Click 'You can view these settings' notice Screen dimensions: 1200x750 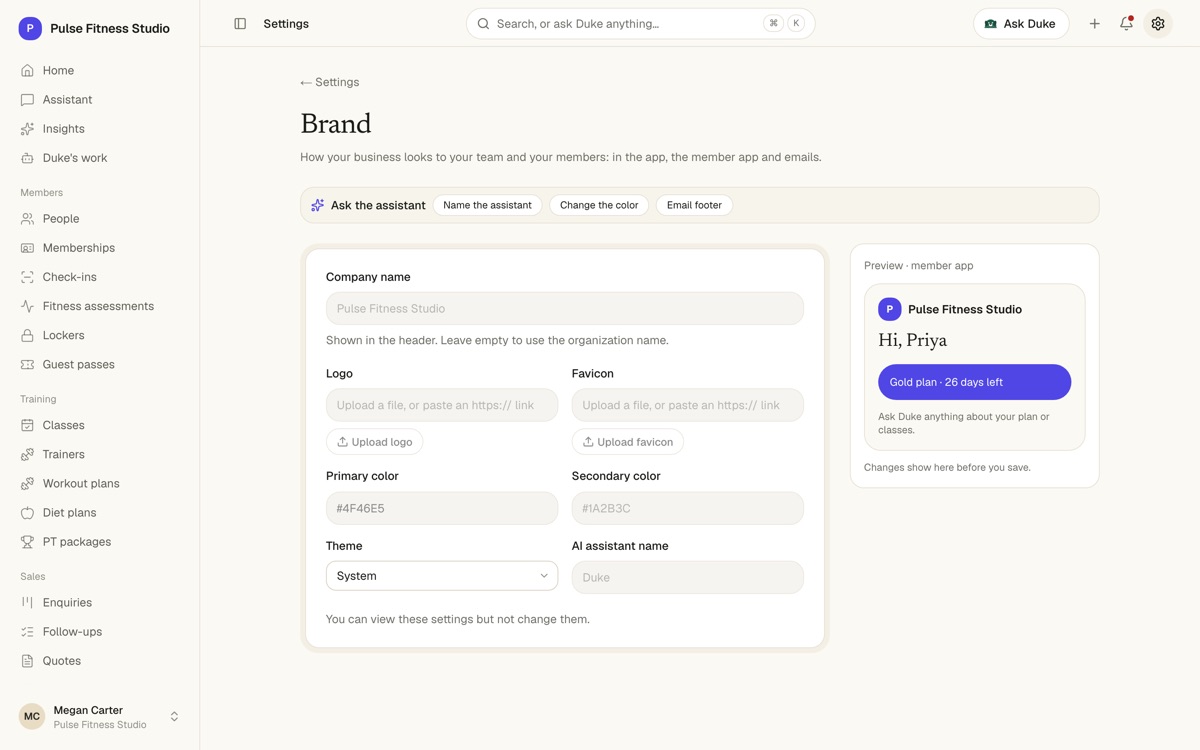[x=458, y=619]
